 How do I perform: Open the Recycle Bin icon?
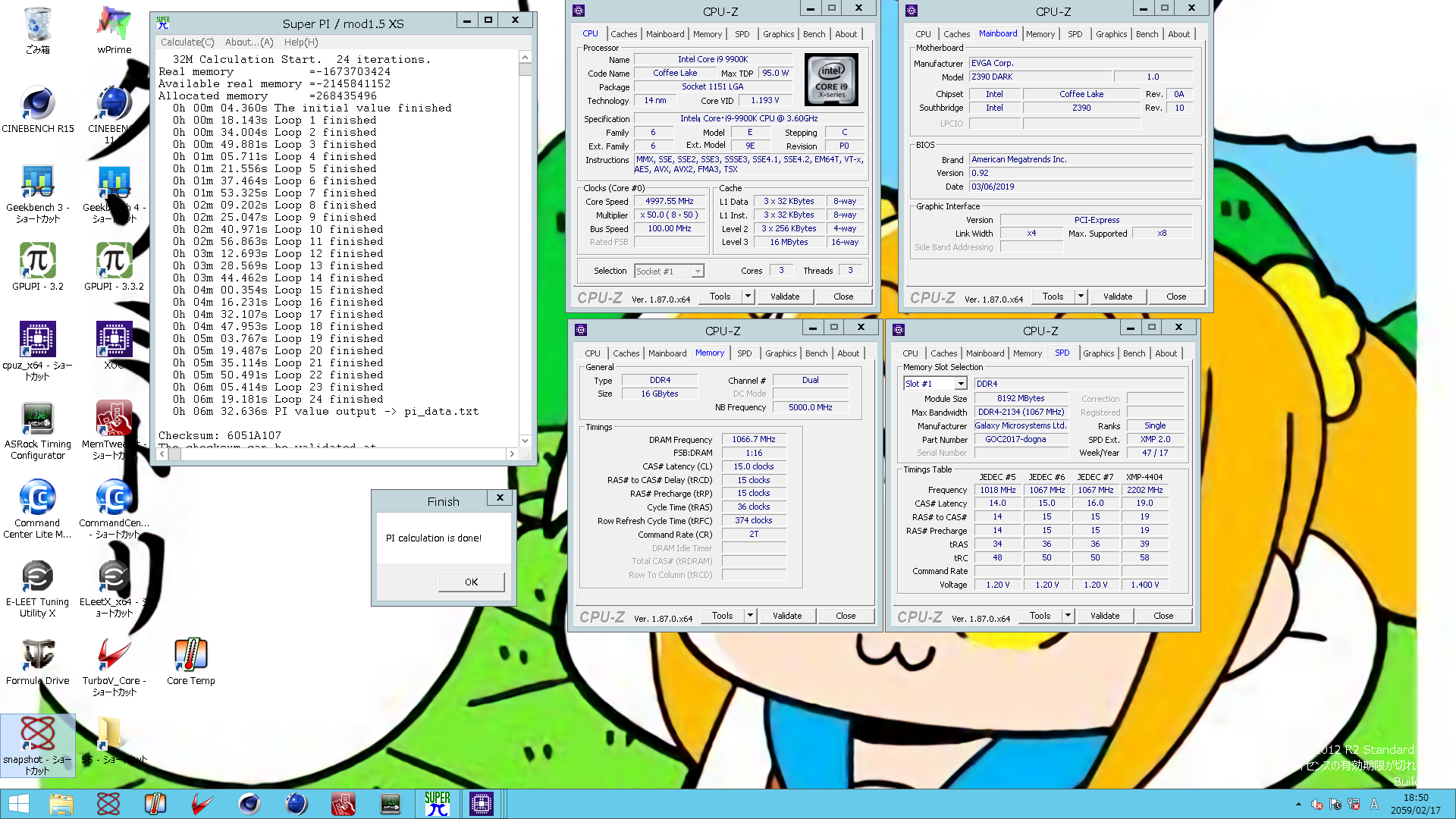38,30
